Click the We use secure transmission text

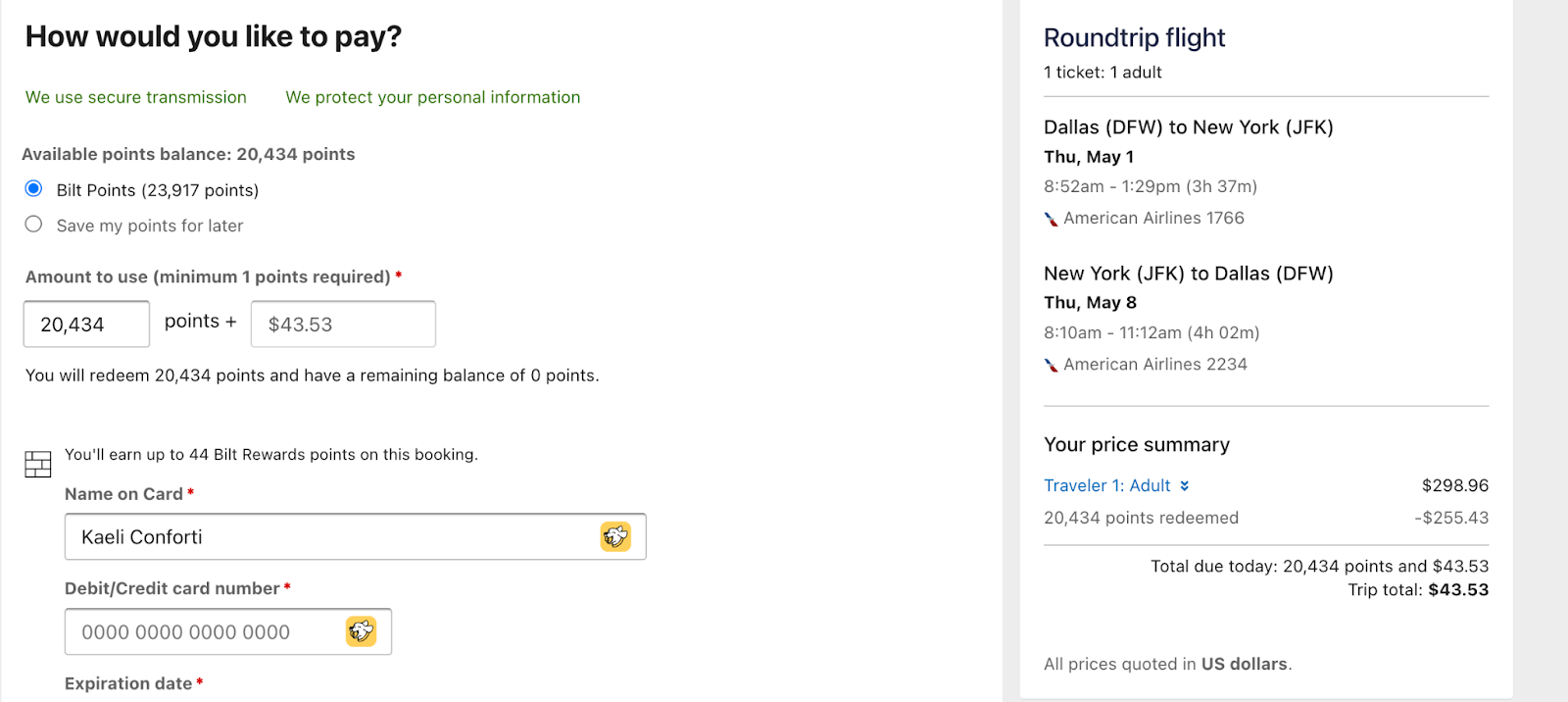click(x=136, y=97)
